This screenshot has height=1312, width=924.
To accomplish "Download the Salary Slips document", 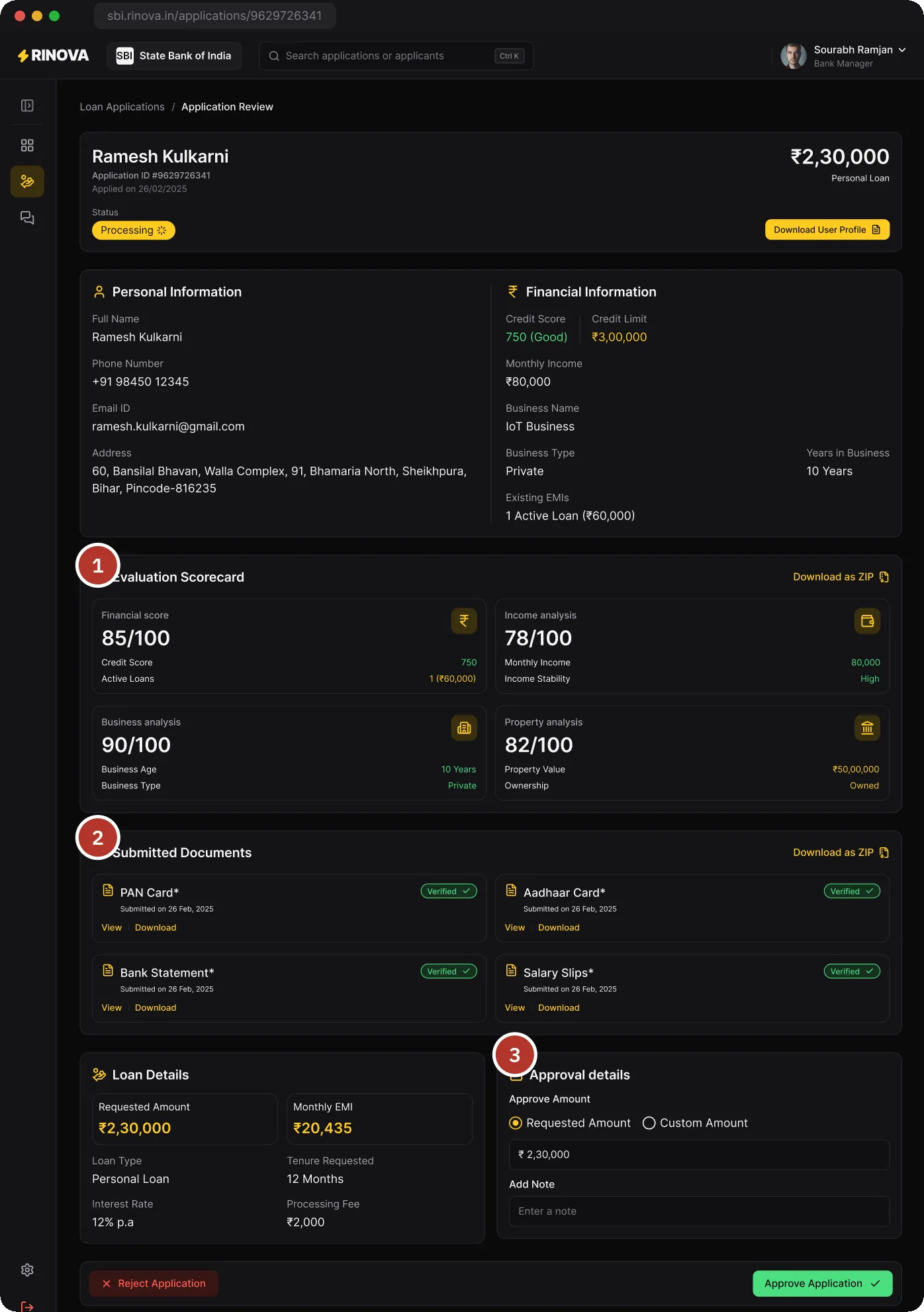I will [559, 1008].
